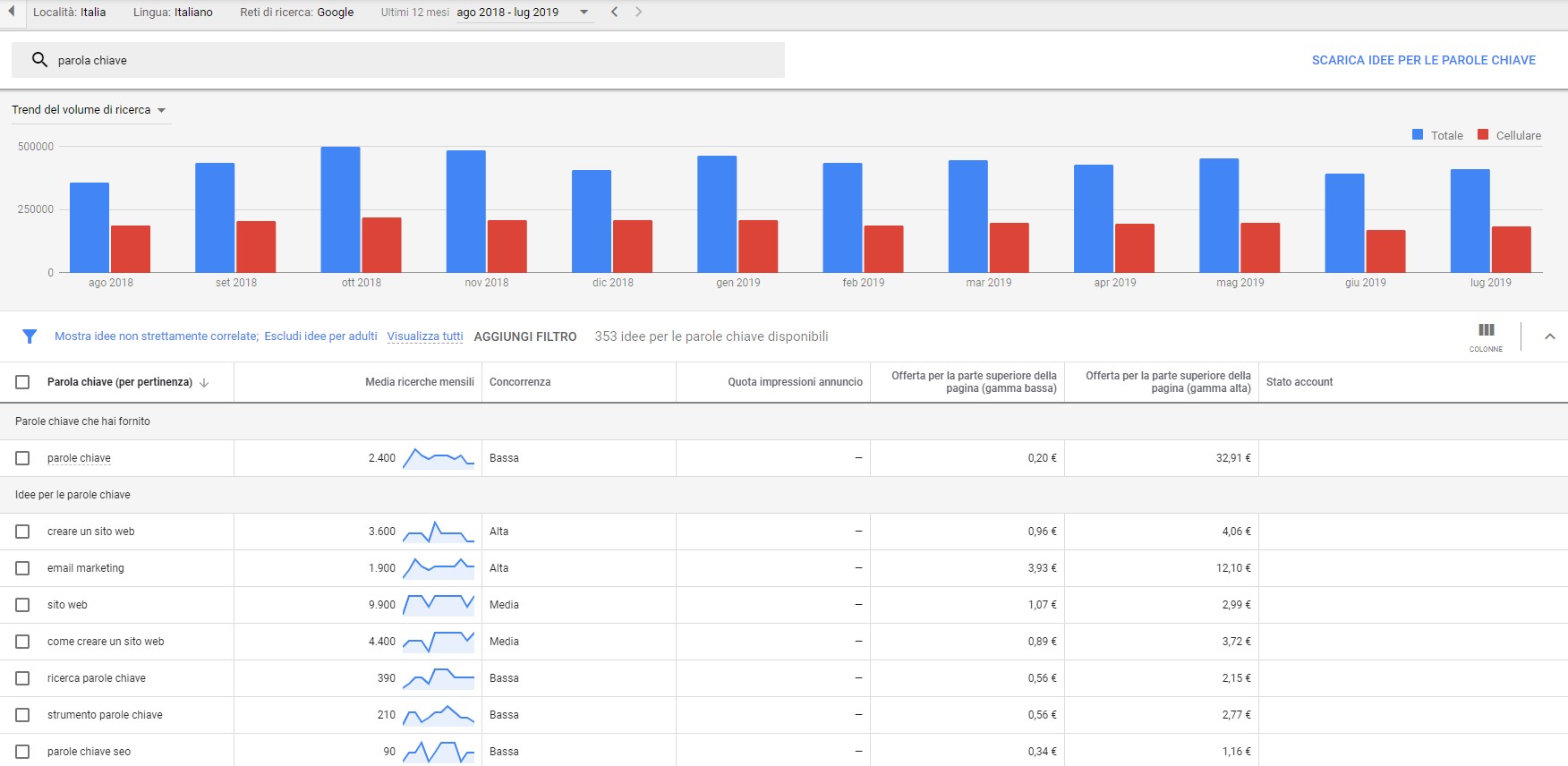Open the date range dropdown ago 2018 - lug 2019
Screen dimensions: 1568x766
tap(523, 13)
